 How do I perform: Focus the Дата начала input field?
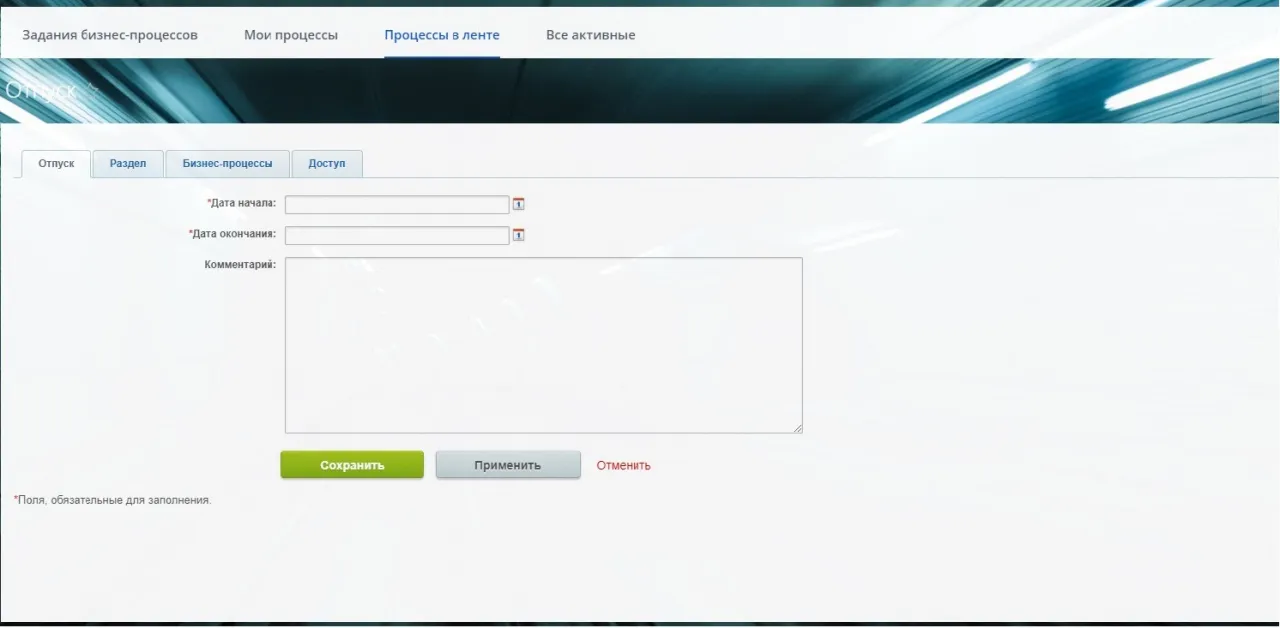(397, 204)
